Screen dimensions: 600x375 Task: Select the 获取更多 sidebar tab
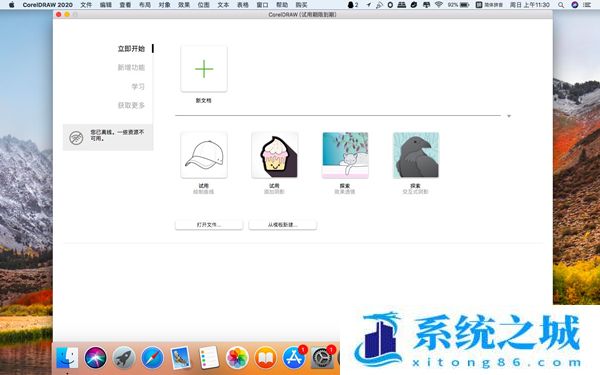(x=131, y=105)
